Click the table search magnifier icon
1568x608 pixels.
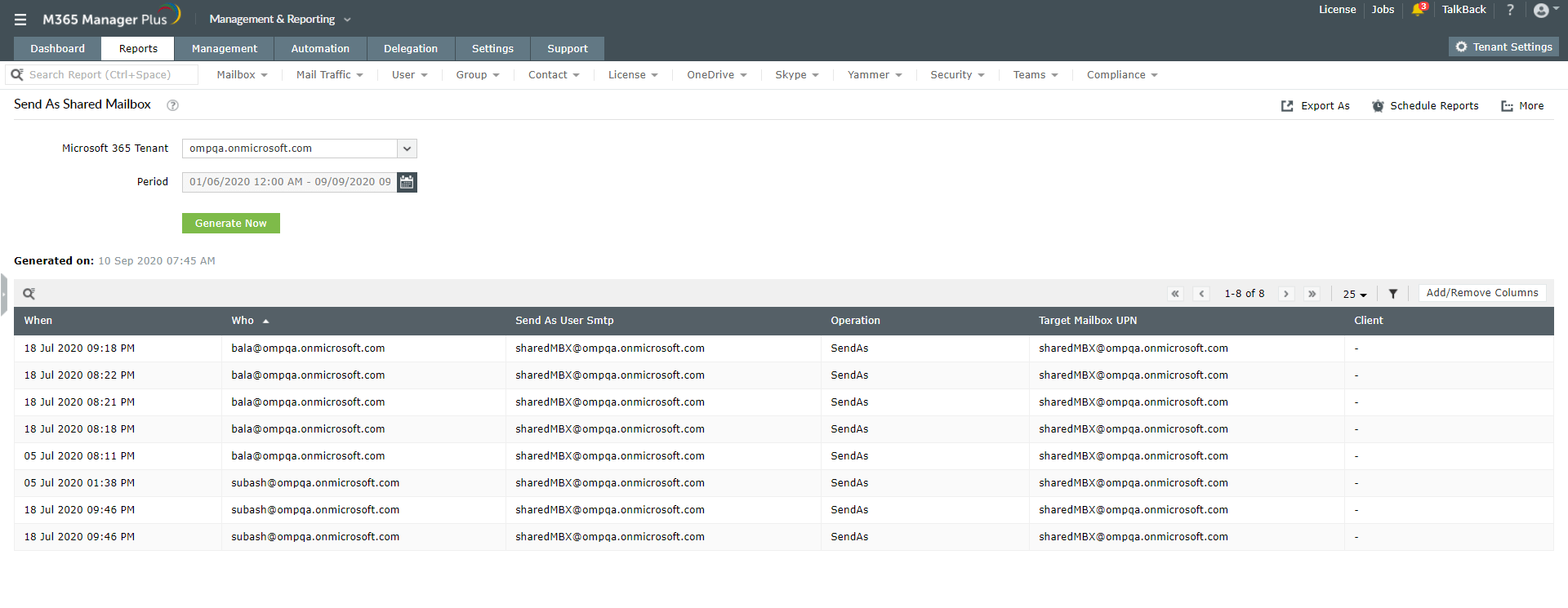pos(29,294)
